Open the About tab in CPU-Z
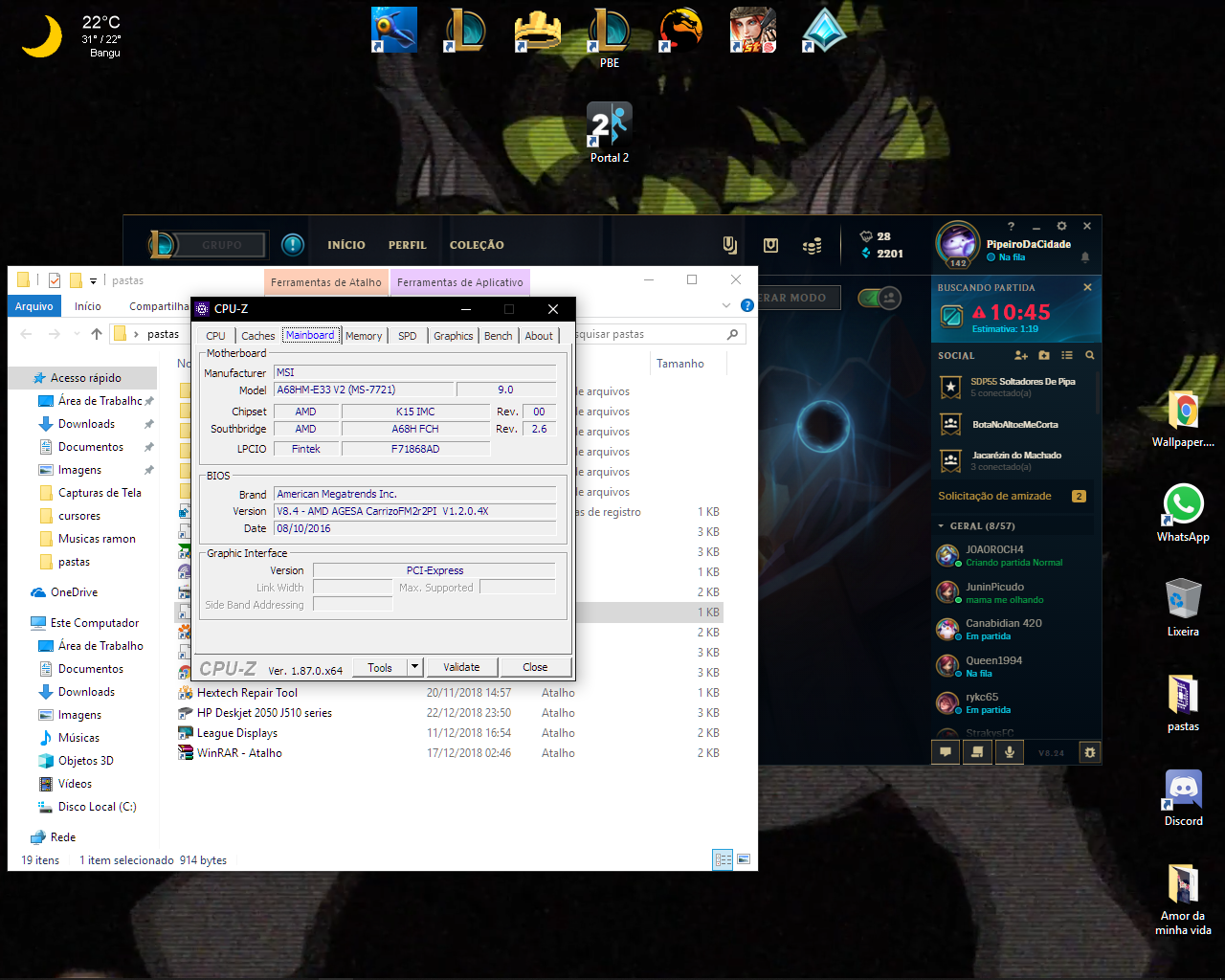Viewport: 1225px width, 980px height. click(539, 336)
